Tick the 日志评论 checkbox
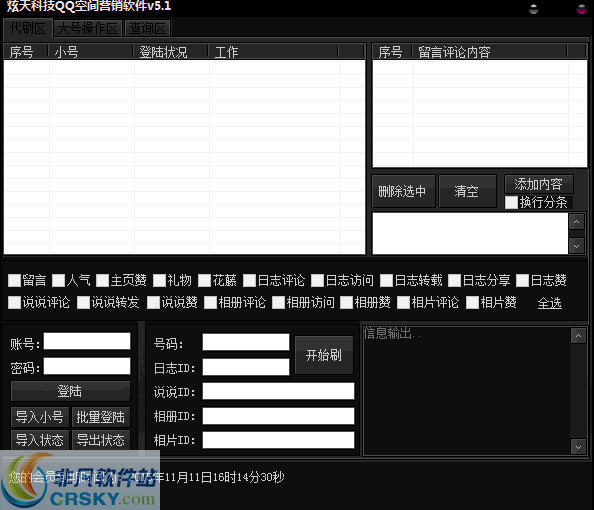The height and width of the screenshot is (510, 594). coord(249,280)
